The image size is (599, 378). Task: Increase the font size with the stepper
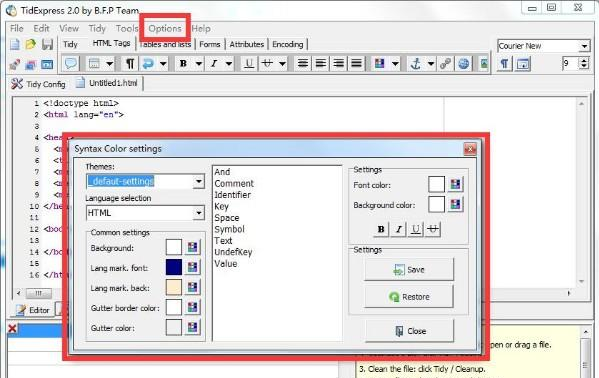(584, 60)
